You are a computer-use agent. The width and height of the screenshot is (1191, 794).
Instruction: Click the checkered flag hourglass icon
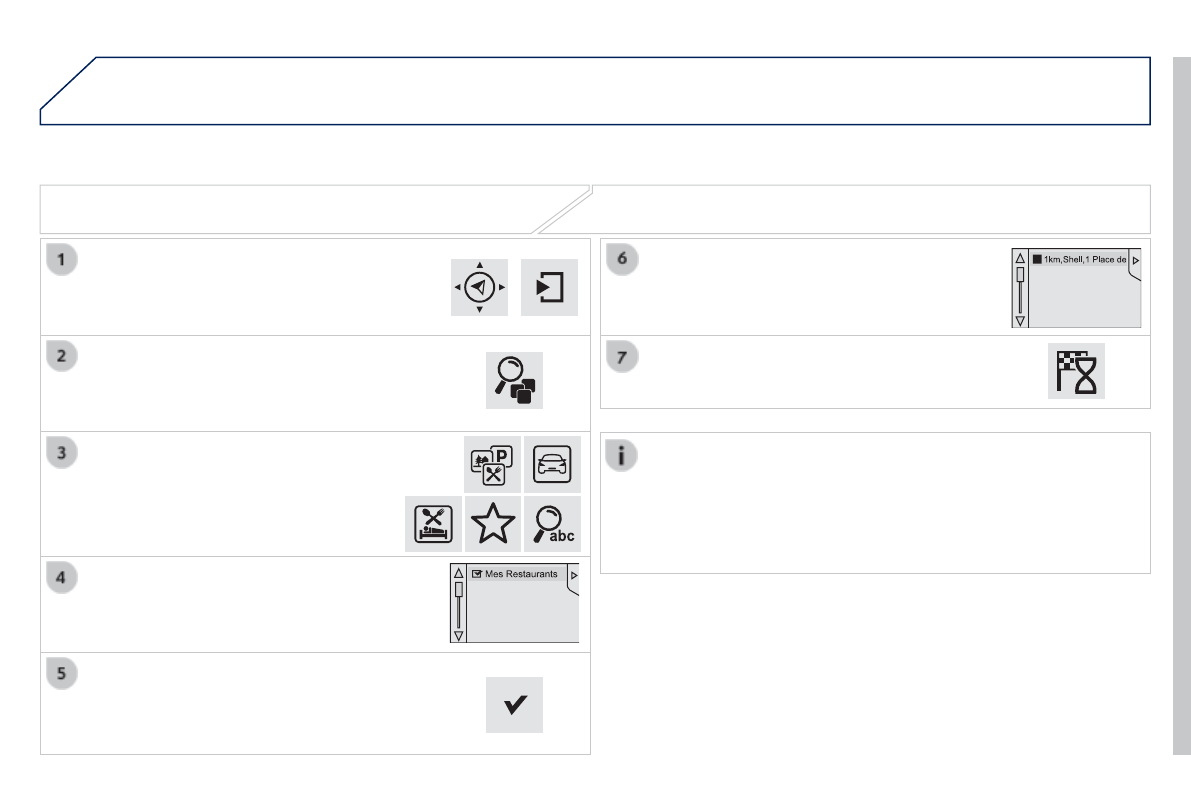point(1076,372)
